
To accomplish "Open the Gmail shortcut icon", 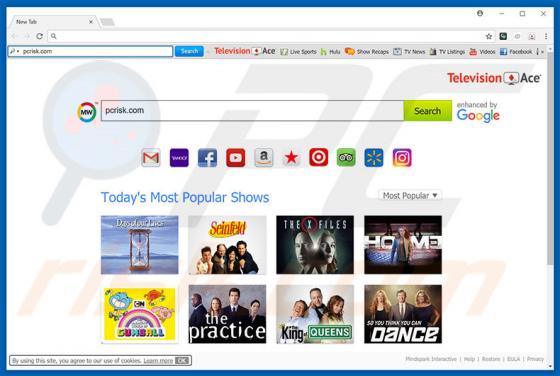I will pyautogui.click(x=151, y=157).
